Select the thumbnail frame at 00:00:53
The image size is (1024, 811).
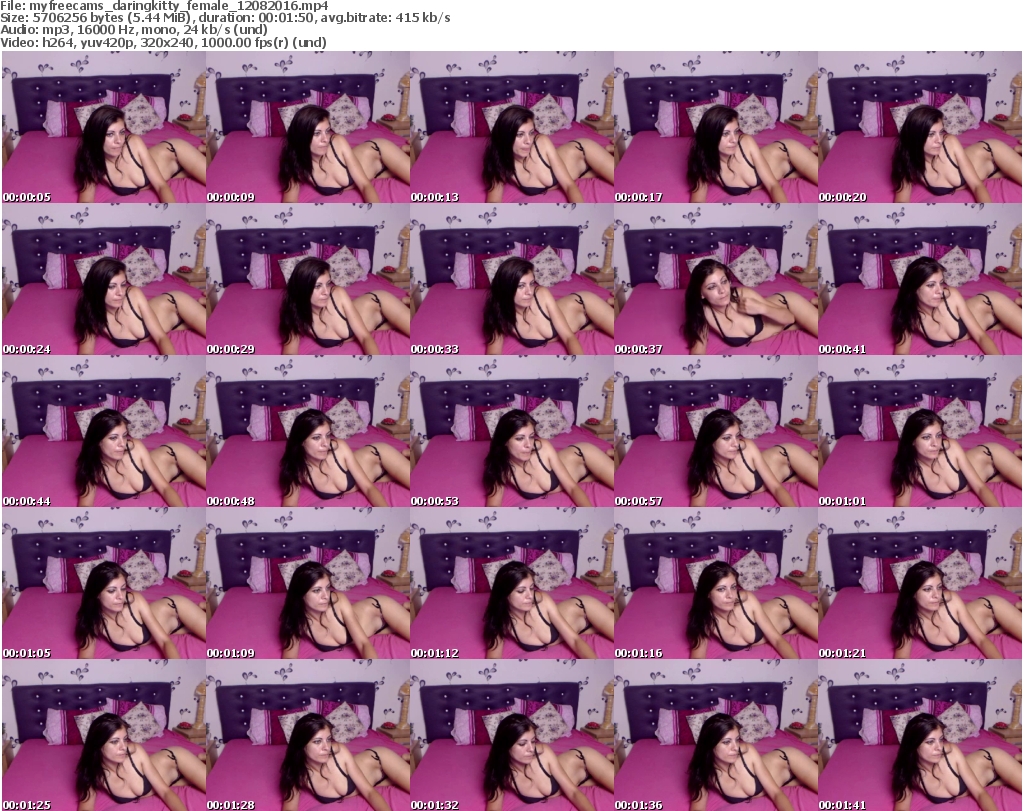coord(511,432)
